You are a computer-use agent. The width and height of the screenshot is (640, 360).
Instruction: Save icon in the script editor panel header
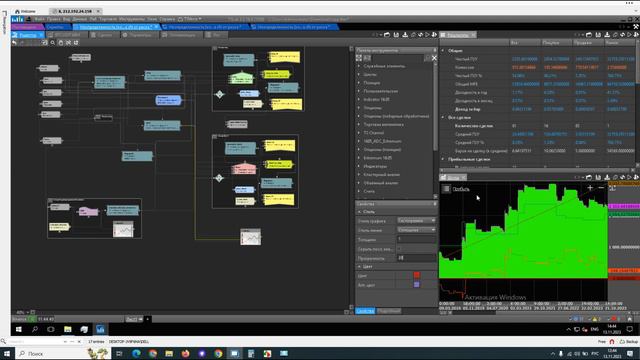[396, 35]
